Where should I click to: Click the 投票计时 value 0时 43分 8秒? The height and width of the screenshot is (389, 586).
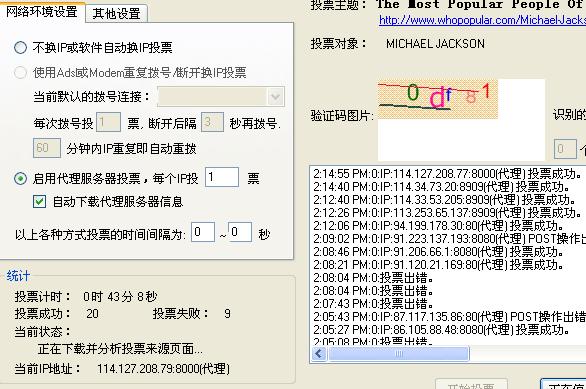pyautogui.click(x=120, y=297)
